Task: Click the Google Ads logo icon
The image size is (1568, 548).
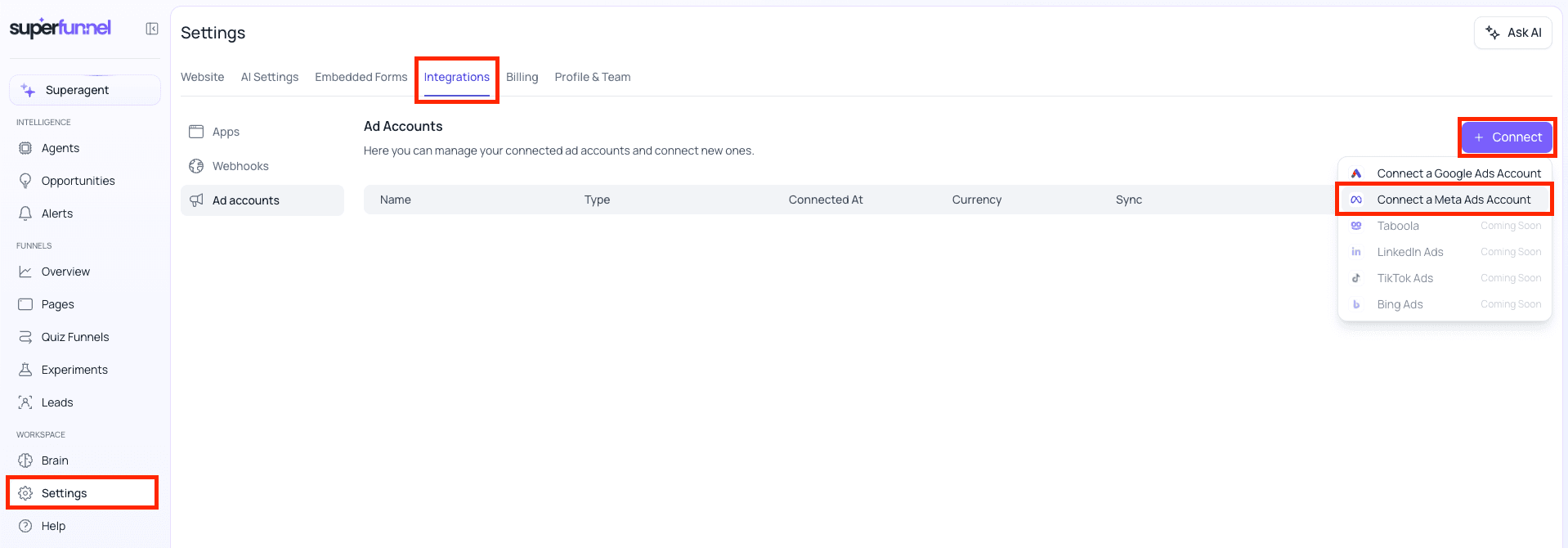Action: coord(1356,173)
